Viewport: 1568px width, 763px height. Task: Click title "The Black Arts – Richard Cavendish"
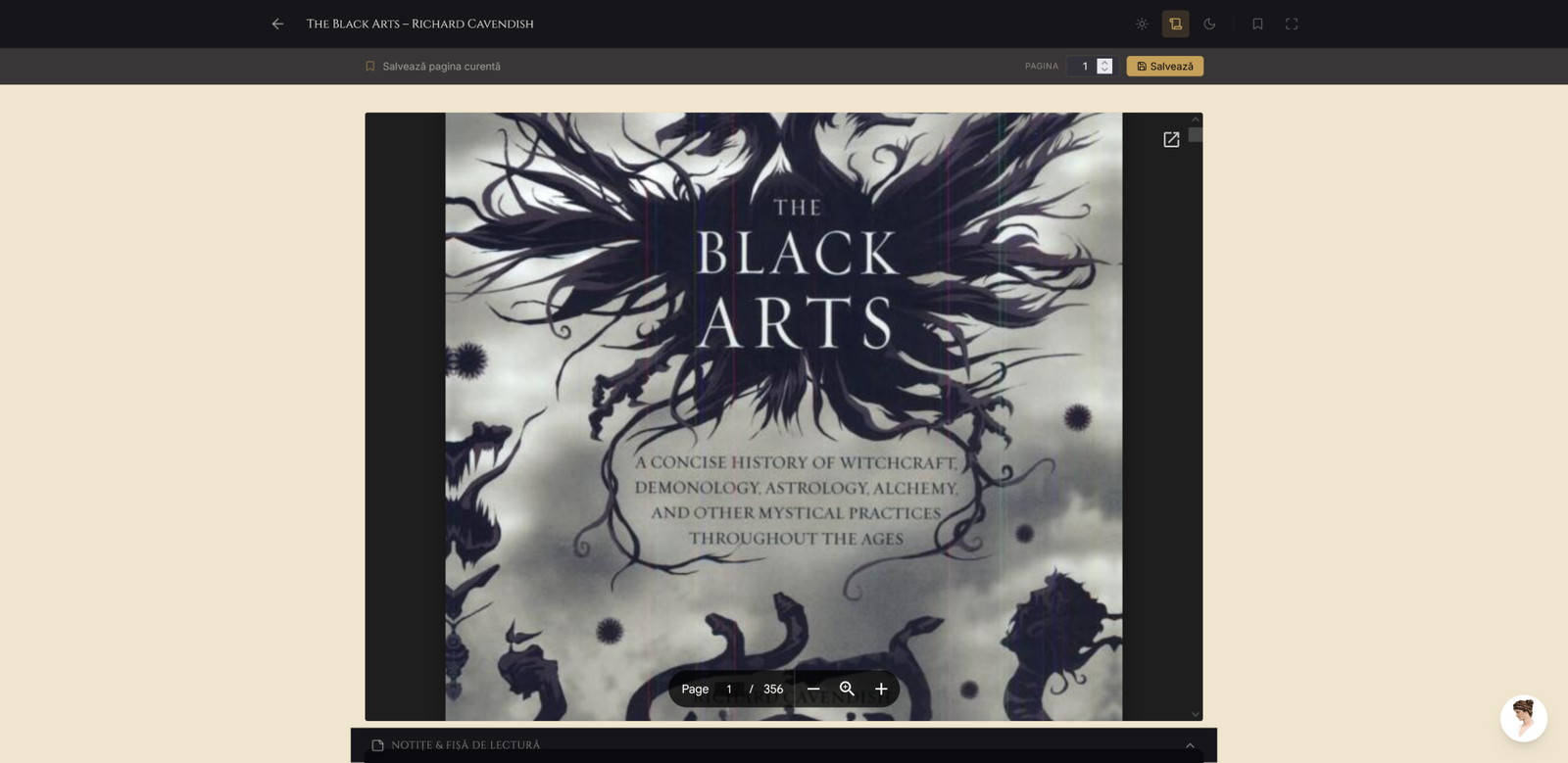[420, 24]
